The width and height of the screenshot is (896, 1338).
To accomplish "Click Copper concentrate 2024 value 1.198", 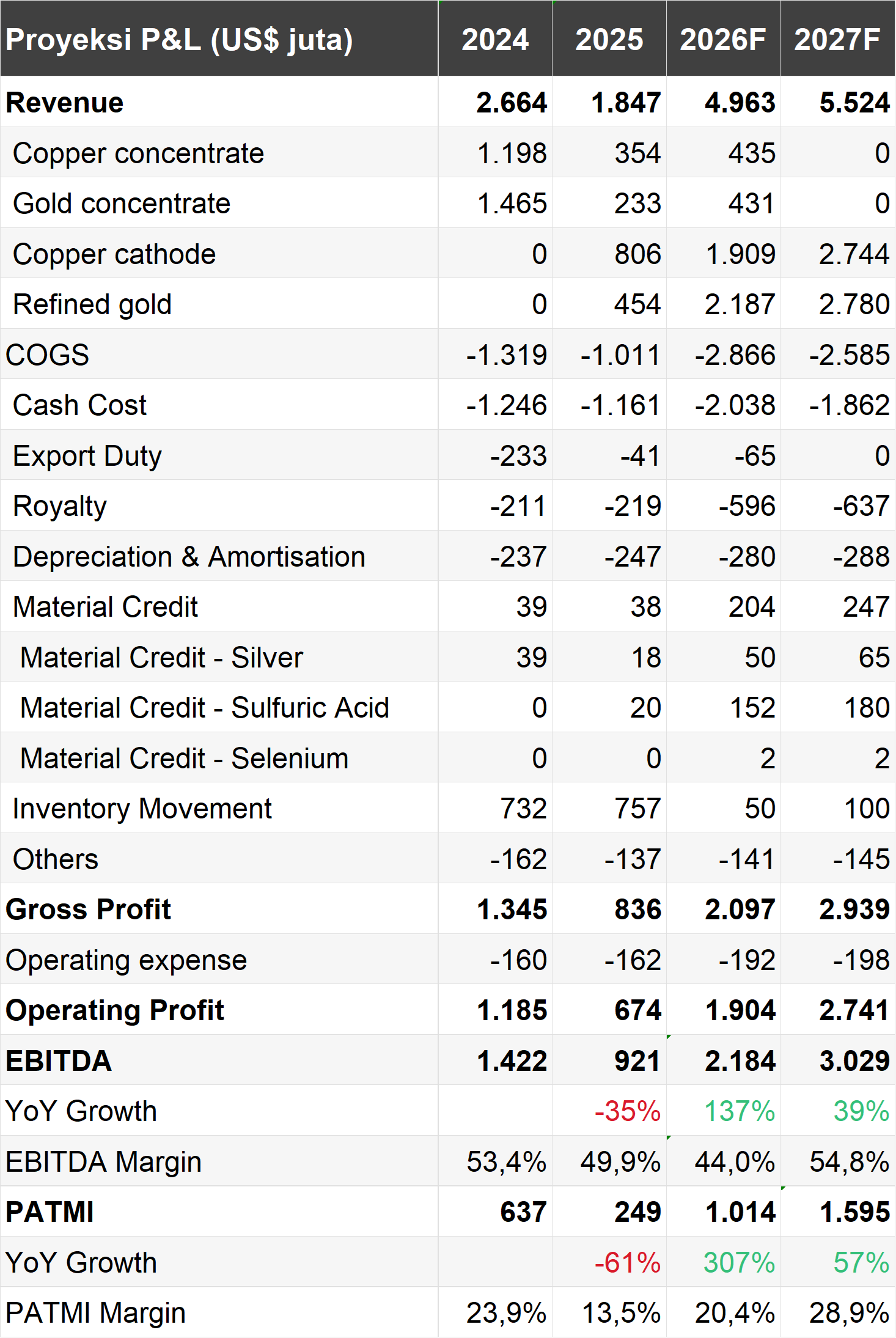I will point(512,153).
